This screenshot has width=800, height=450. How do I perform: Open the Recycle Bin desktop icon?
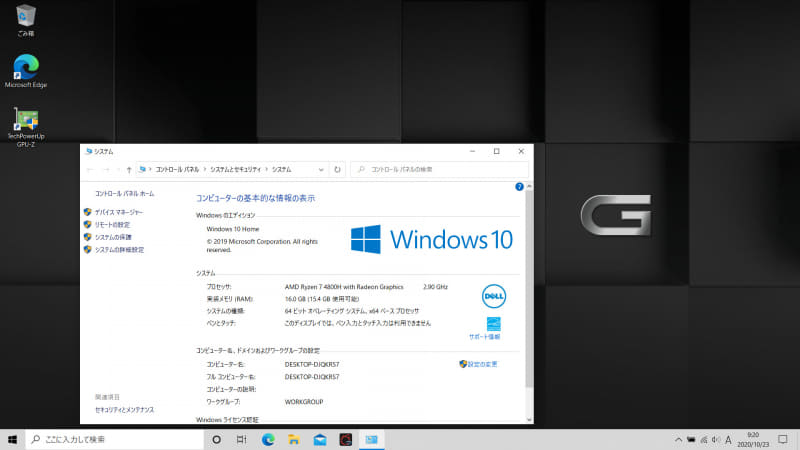coord(26,20)
